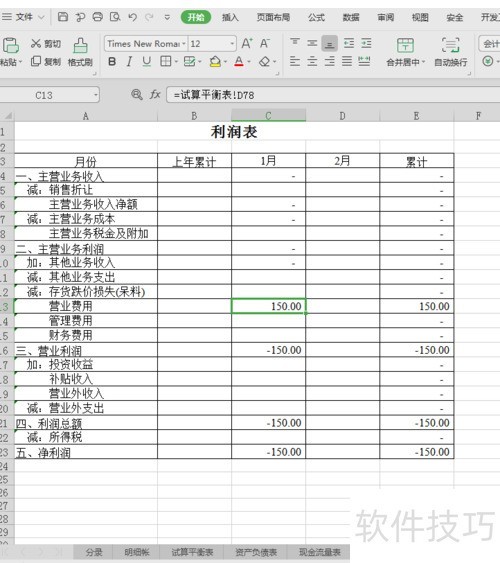Screen dimensions: 500x563
Task: Open the 安全 ribbon tab
Action: 454,17
